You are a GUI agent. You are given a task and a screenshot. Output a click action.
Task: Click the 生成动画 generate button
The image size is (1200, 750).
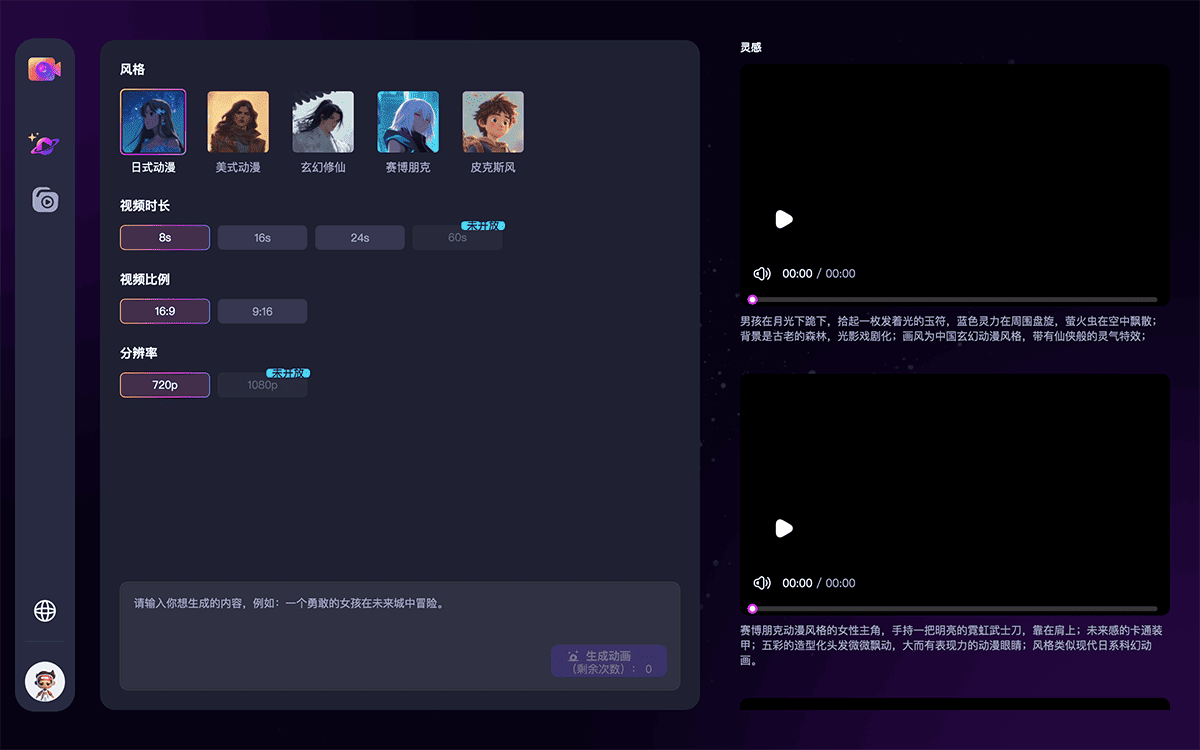(608, 661)
